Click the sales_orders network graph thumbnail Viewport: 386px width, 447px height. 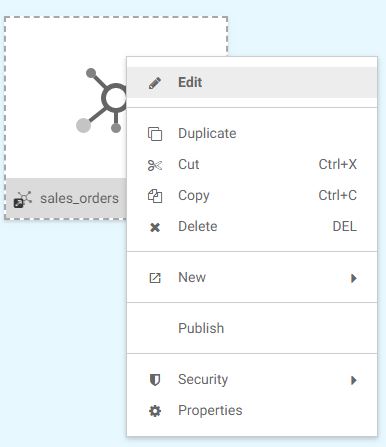click(x=101, y=100)
